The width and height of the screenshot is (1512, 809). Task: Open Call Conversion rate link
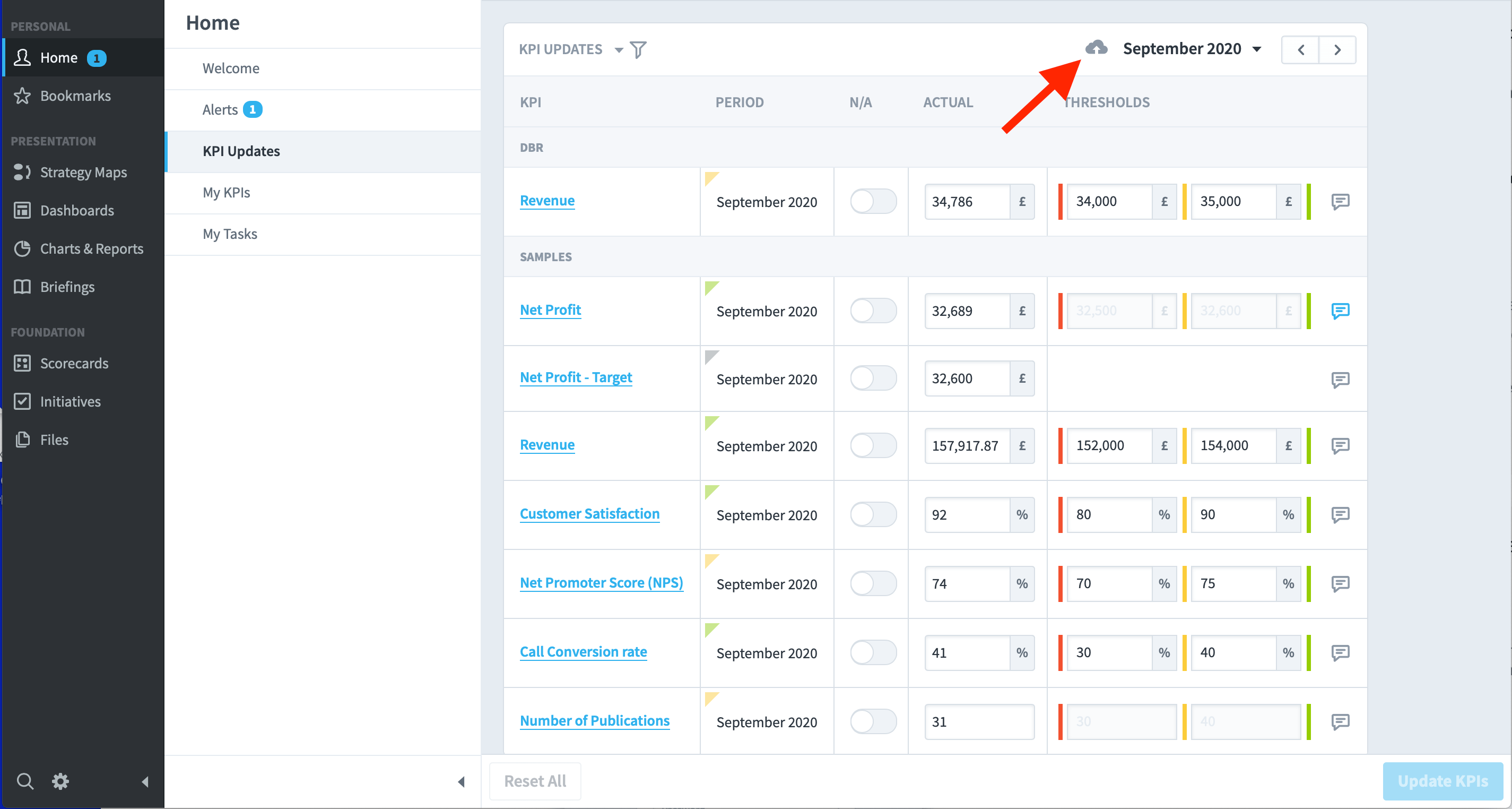[x=583, y=652]
